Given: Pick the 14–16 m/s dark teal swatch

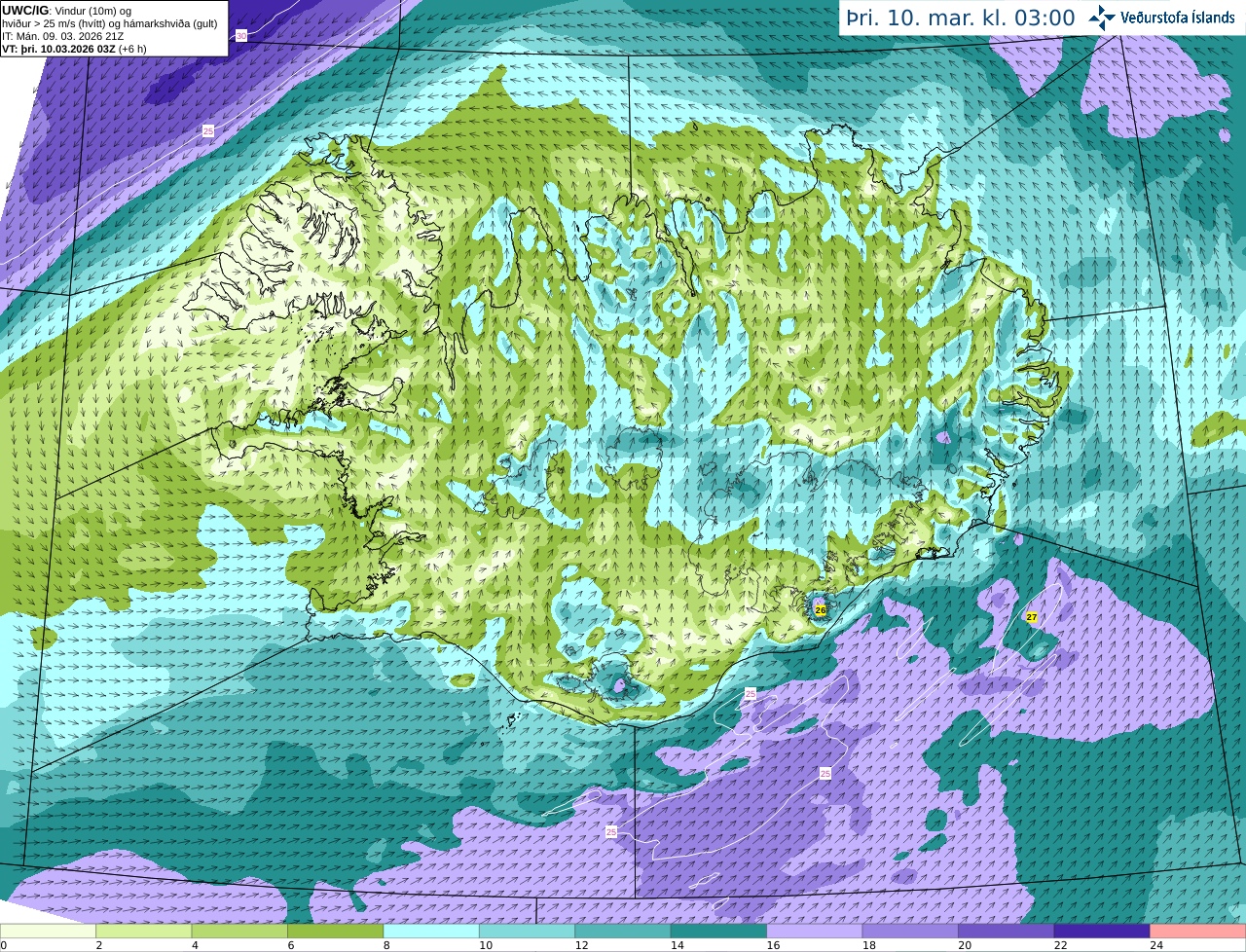Looking at the screenshot, I should 718,932.
